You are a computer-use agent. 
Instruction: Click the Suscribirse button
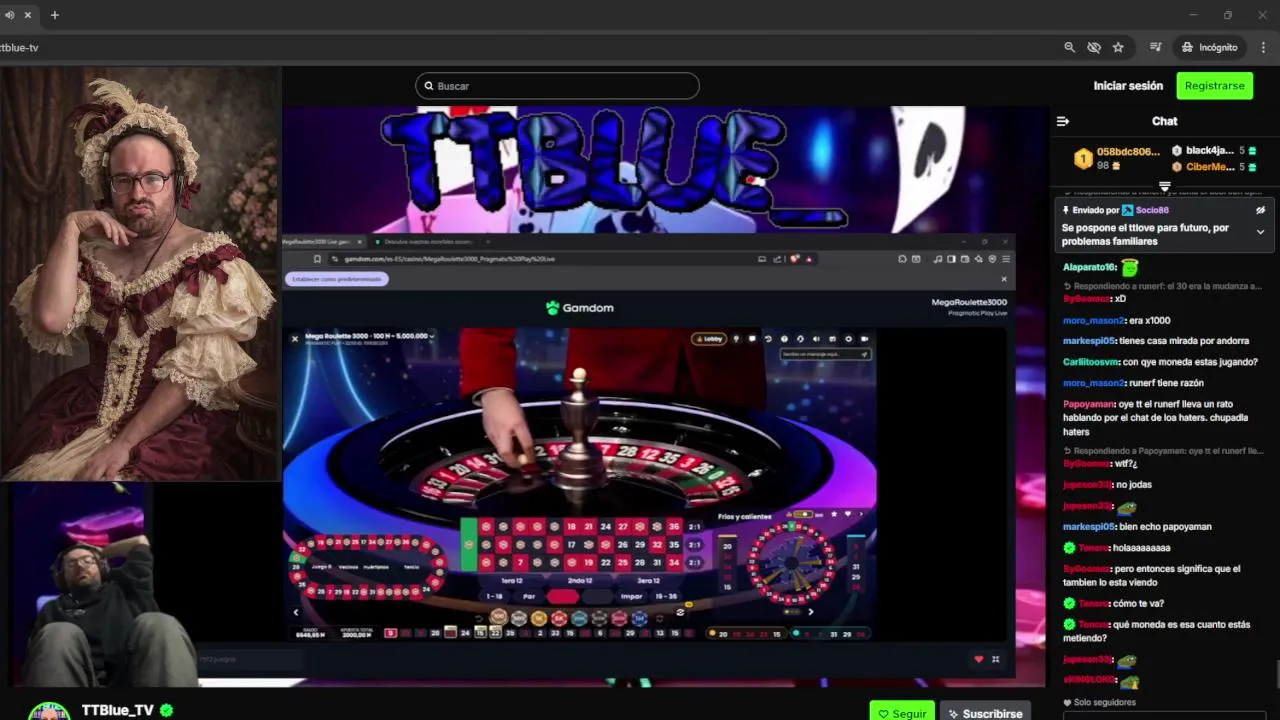pos(985,713)
